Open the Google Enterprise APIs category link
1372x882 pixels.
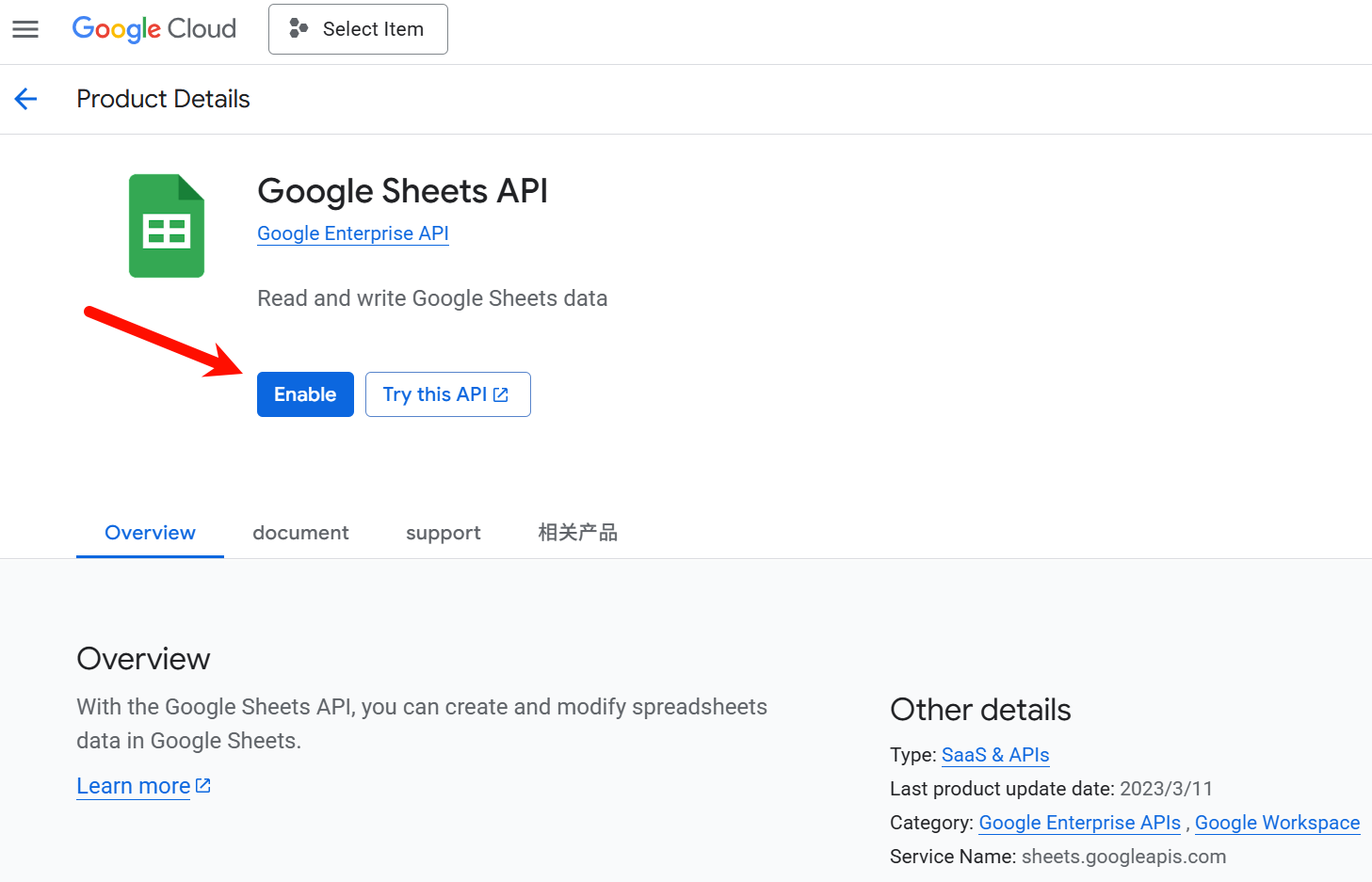pyautogui.click(x=1080, y=823)
